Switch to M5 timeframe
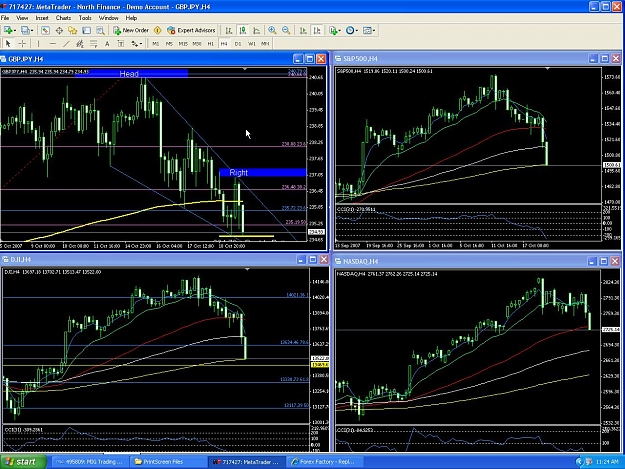625x469 pixels. (169, 44)
